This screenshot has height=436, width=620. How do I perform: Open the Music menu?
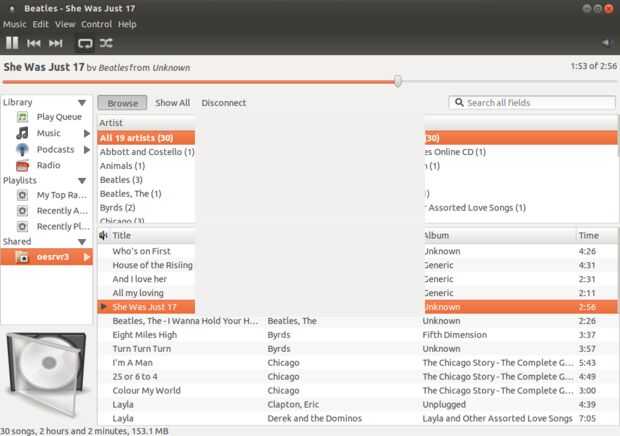(15, 25)
